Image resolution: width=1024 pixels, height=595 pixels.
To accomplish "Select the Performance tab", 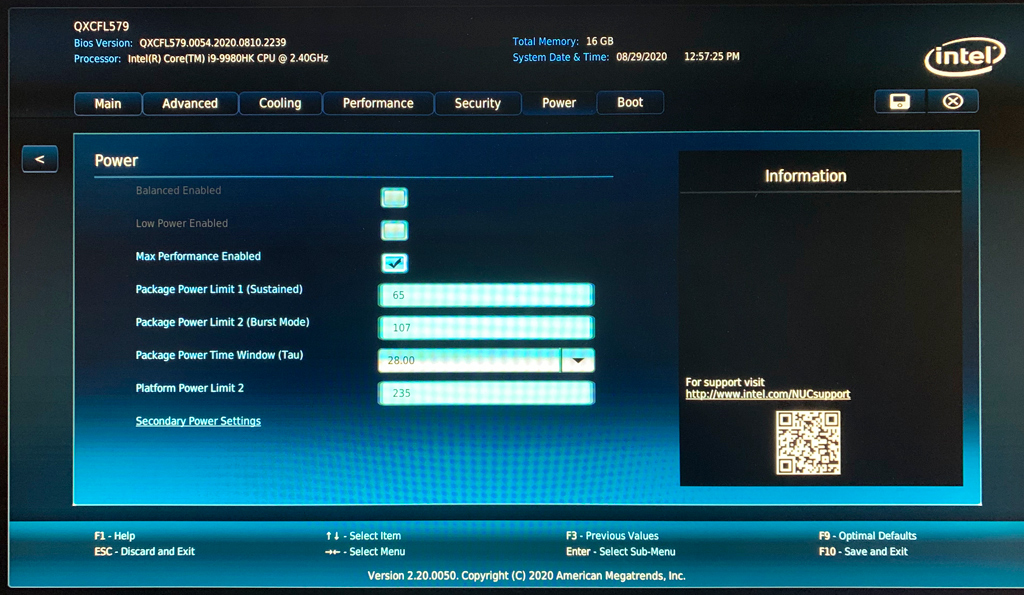I will tap(377, 103).
